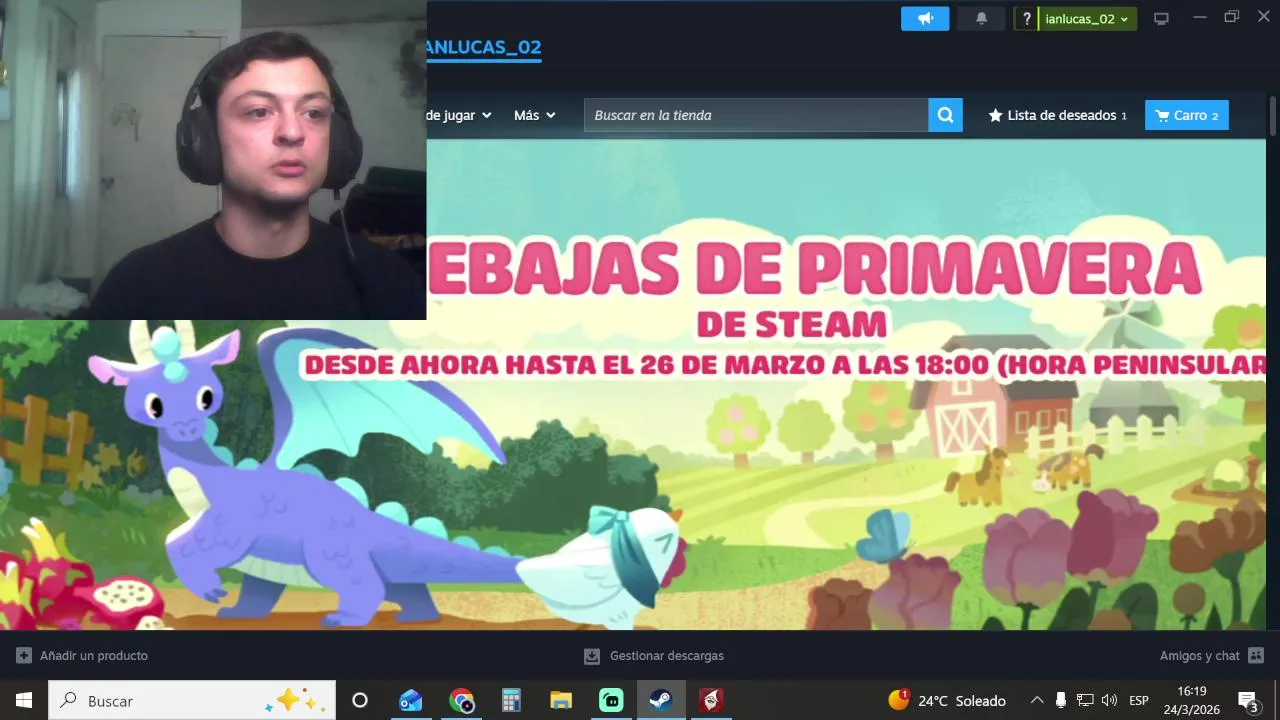Open the ANLUCAS_02 profile tab

[484, 47]
